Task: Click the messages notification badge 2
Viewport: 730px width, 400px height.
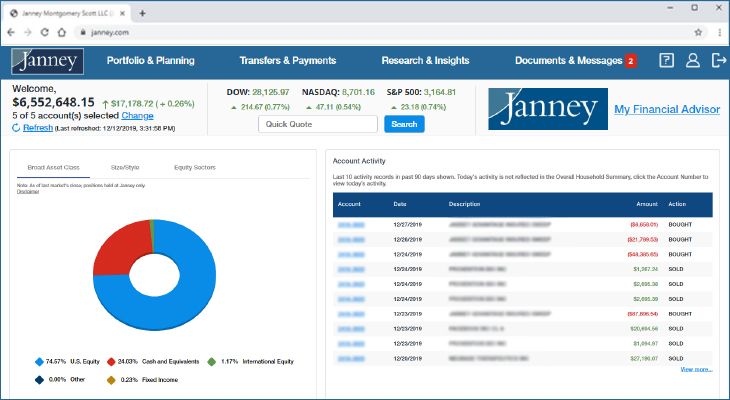Action: 631,61
